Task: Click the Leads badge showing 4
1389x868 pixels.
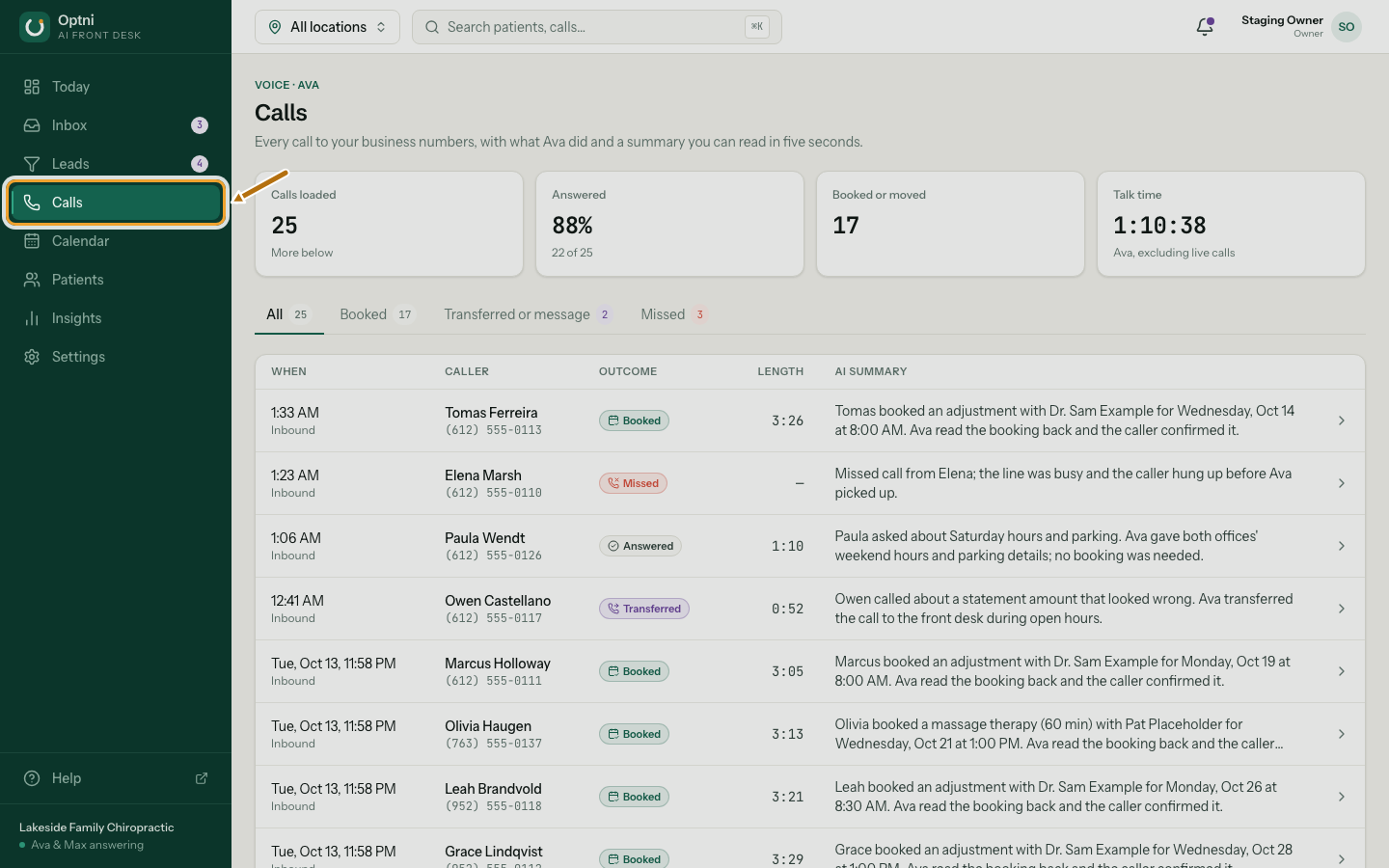Action: click(x=200, y=164)
